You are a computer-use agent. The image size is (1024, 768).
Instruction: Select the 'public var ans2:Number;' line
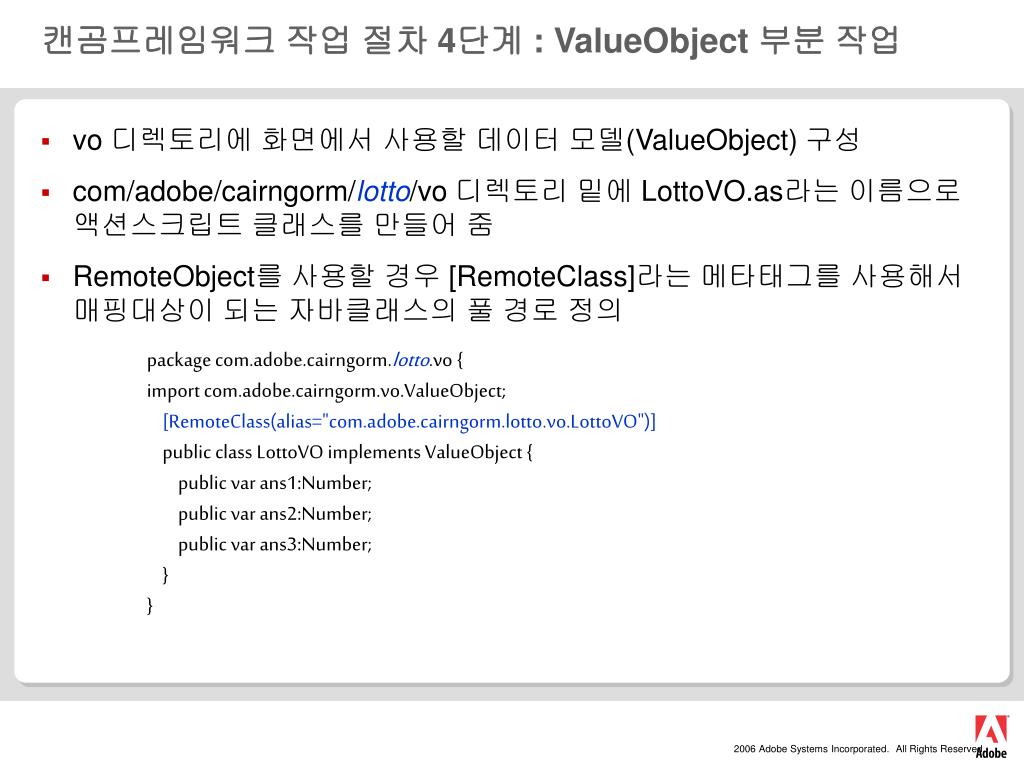[x=275, y=514]
